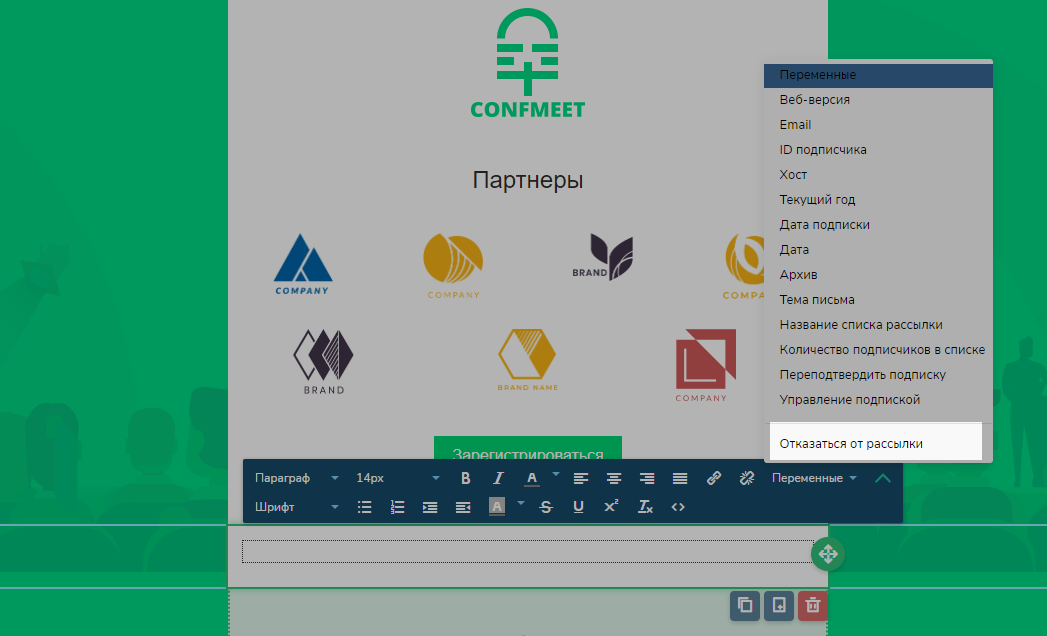Align text left

pyautogui.click(x=581, y=478)
